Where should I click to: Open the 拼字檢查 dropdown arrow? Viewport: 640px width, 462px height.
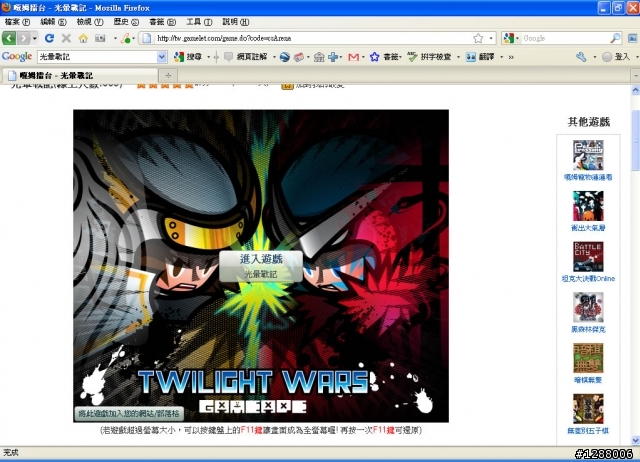click(458, 57)
